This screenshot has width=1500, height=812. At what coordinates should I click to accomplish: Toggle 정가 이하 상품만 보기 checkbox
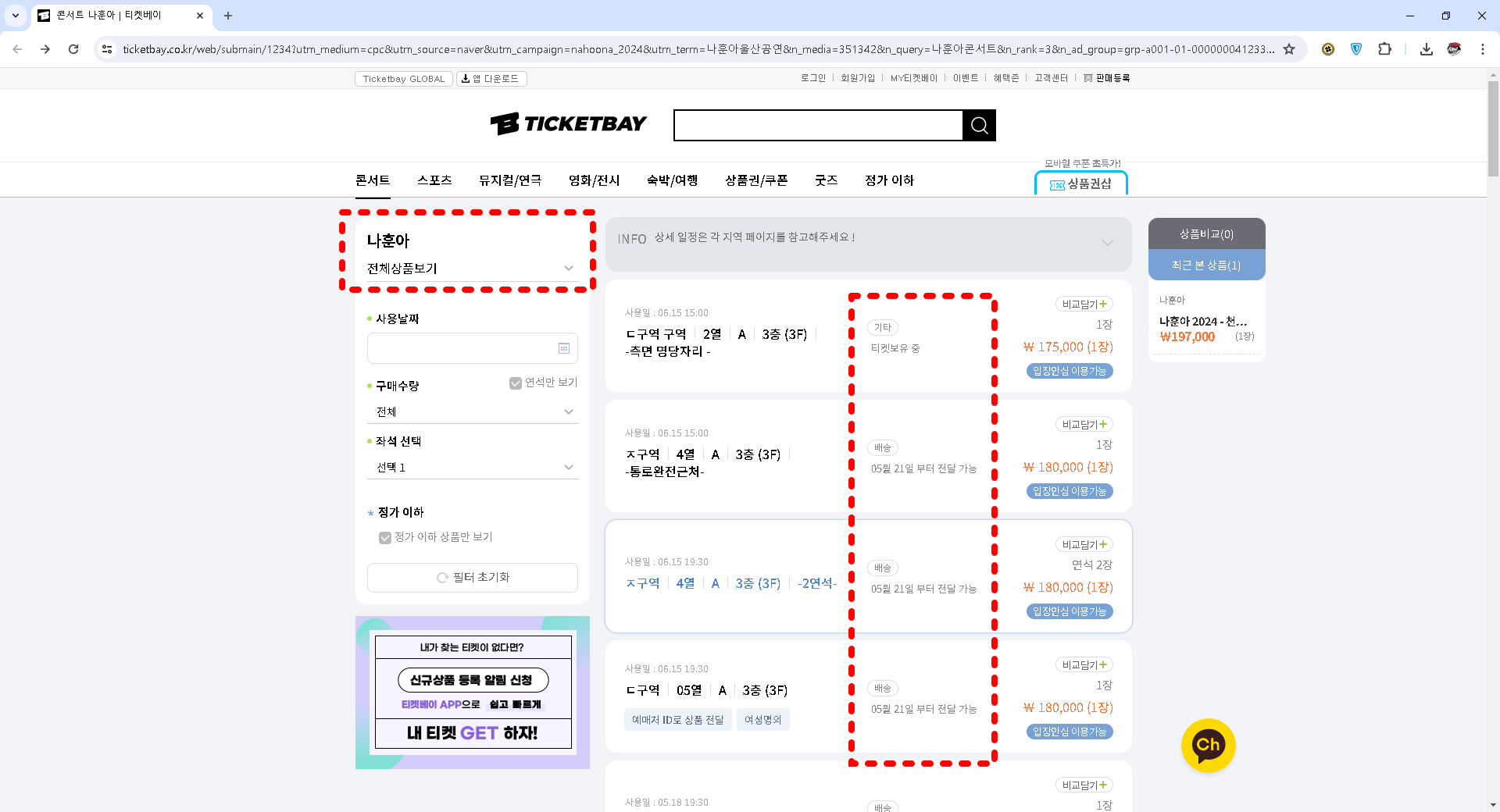(385, 537)
